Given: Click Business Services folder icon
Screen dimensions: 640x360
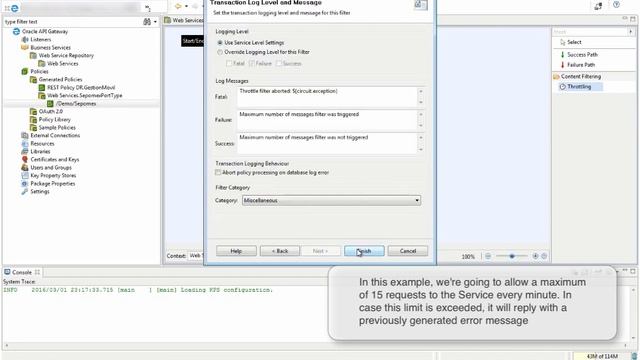Looking at the screenshot, I should [24, 47].
